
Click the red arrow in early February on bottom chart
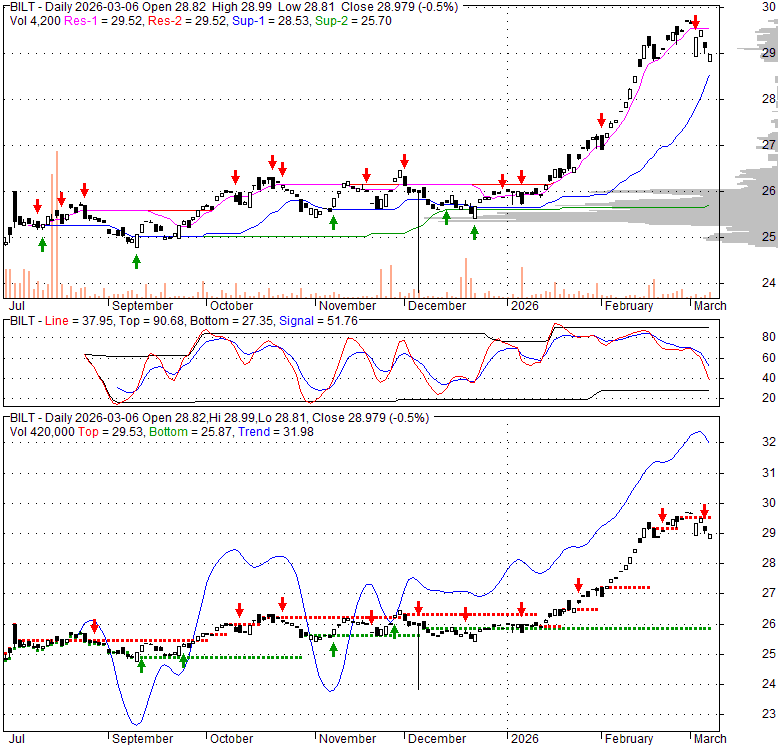click(578, 586)
